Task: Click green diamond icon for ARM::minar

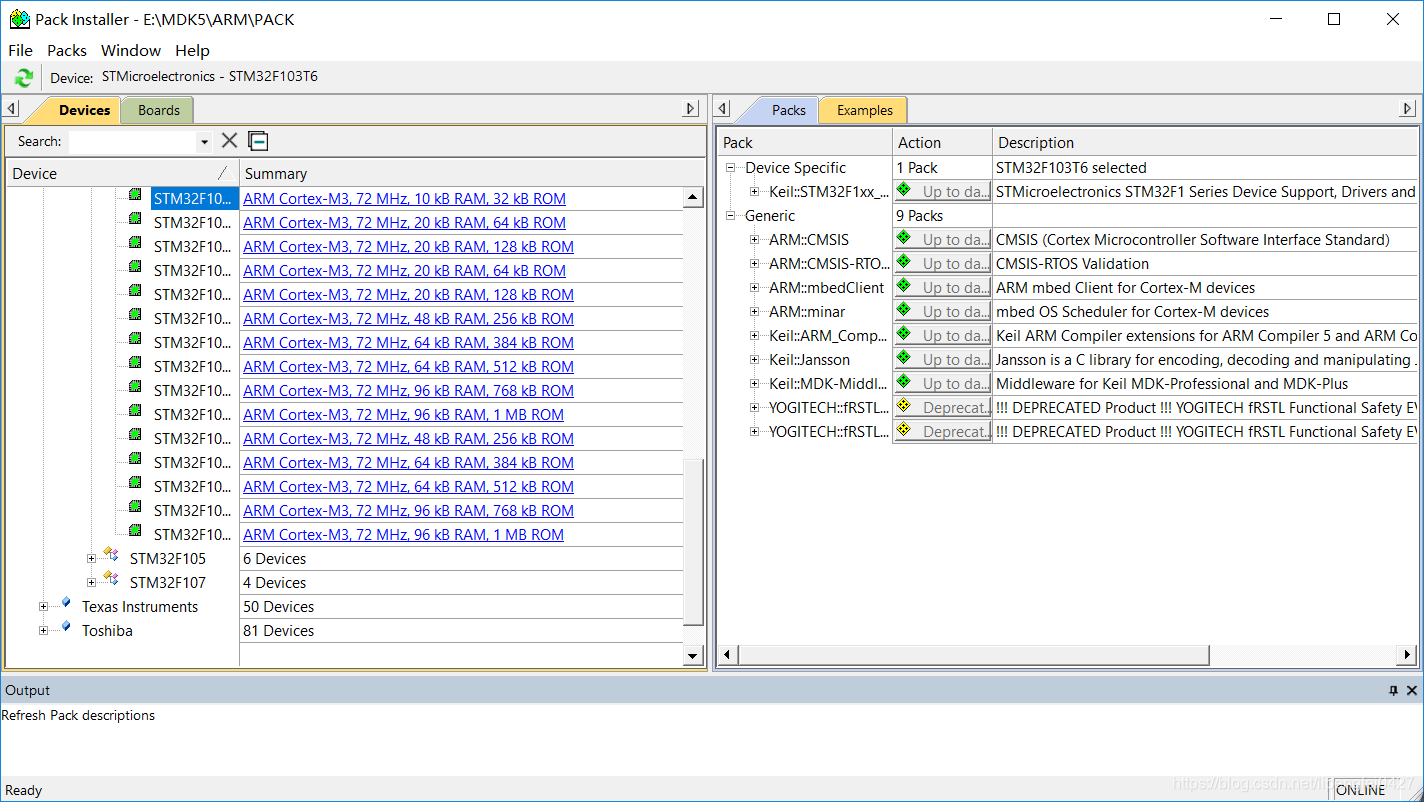Action: (x=904, y=310)
